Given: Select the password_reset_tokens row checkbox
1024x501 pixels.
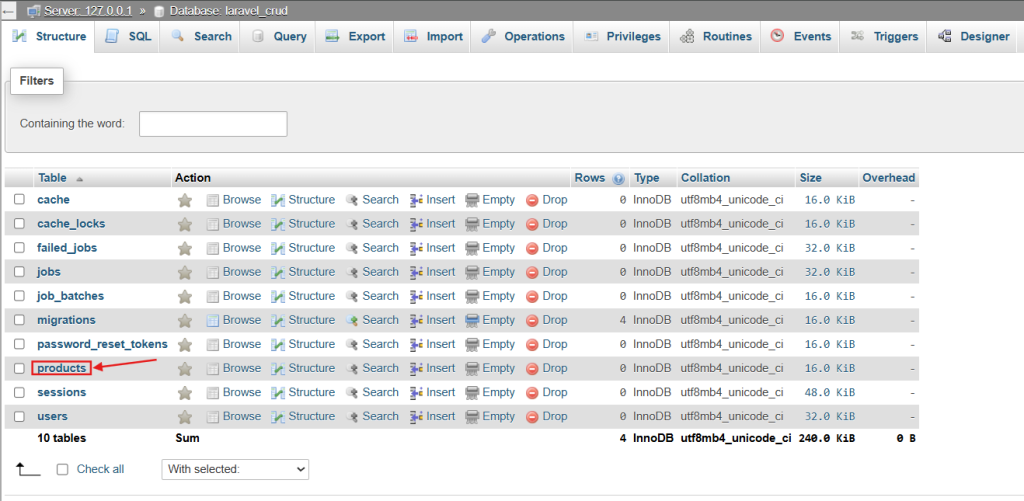Looking at the screenshot, I should point(20,344).
